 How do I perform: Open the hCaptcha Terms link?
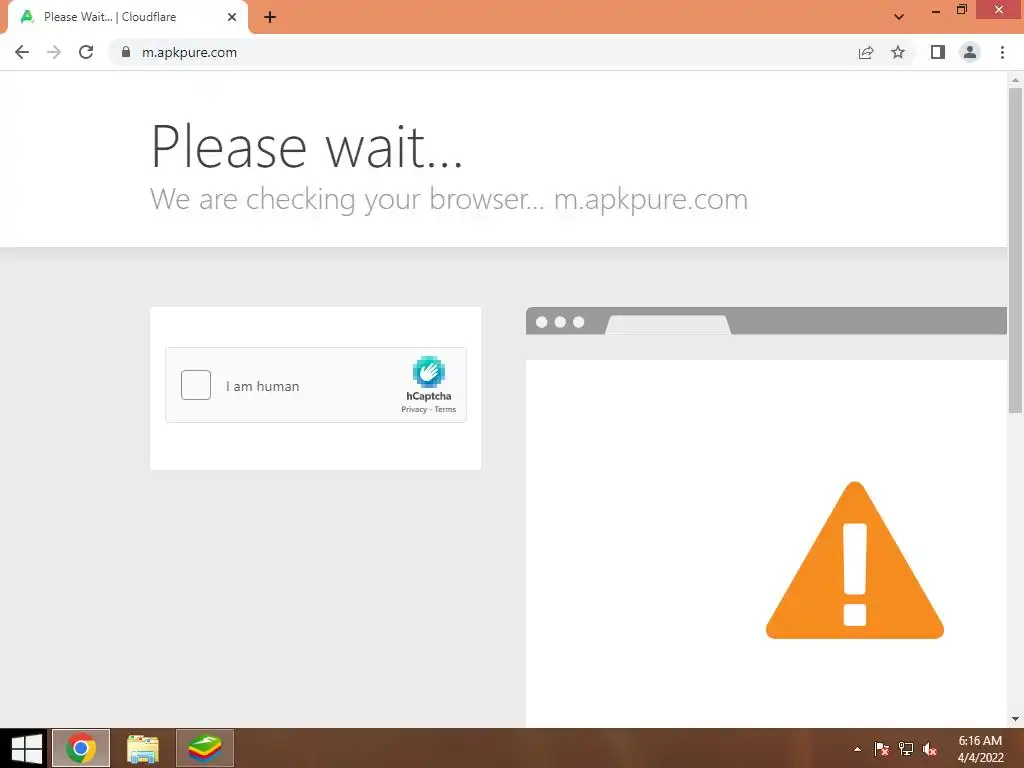coord(445,409)
